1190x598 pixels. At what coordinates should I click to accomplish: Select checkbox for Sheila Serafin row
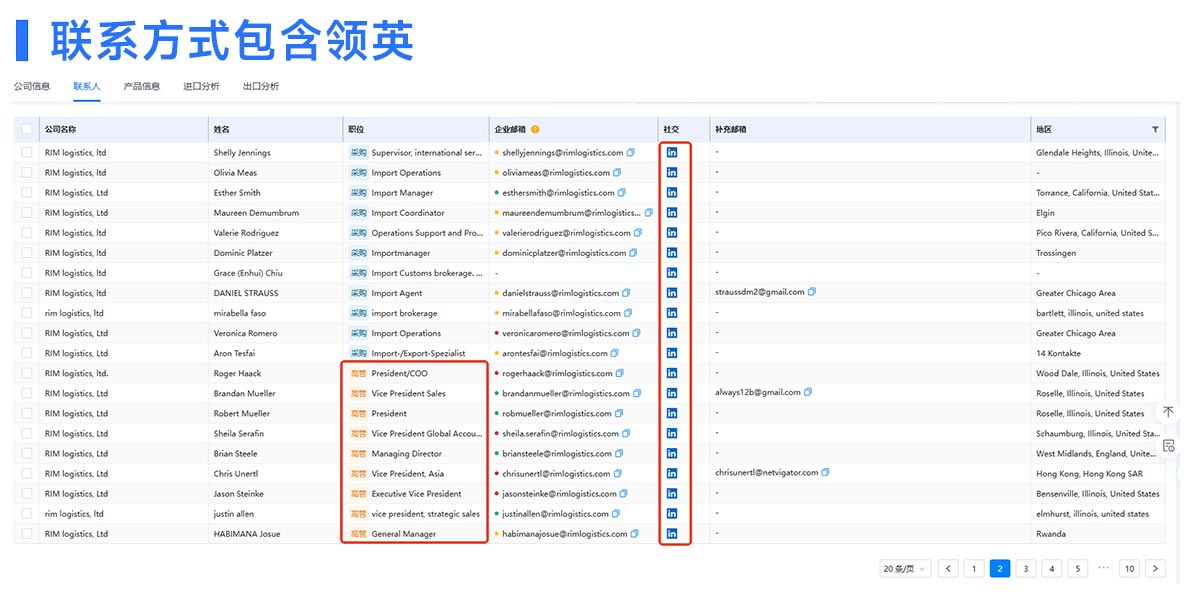27,433
